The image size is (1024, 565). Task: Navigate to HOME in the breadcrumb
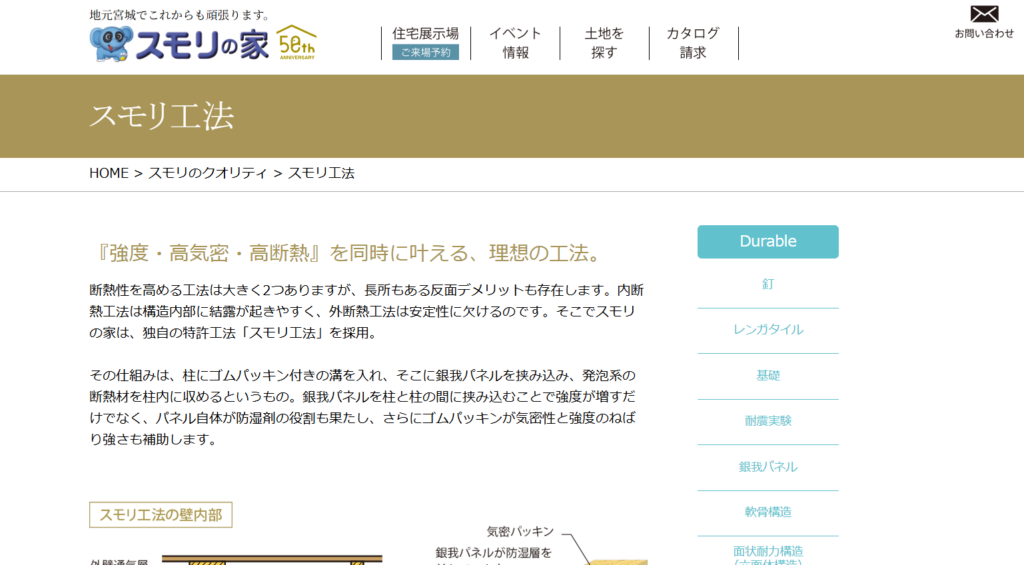(x=109, y=173)
